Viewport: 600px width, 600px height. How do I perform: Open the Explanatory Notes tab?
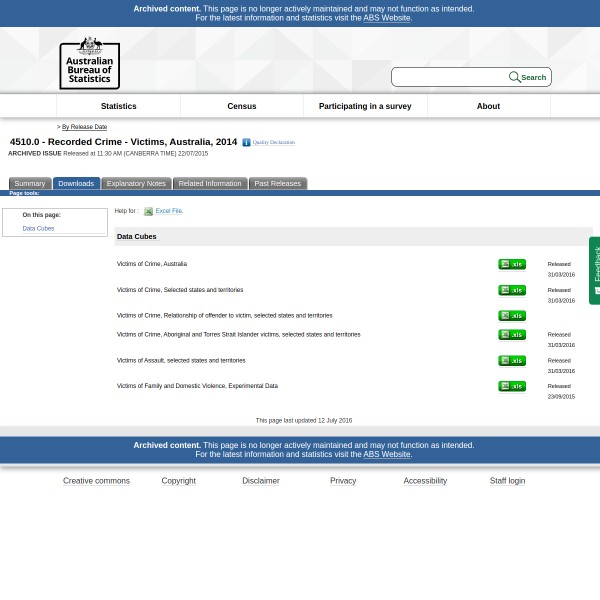136,184
